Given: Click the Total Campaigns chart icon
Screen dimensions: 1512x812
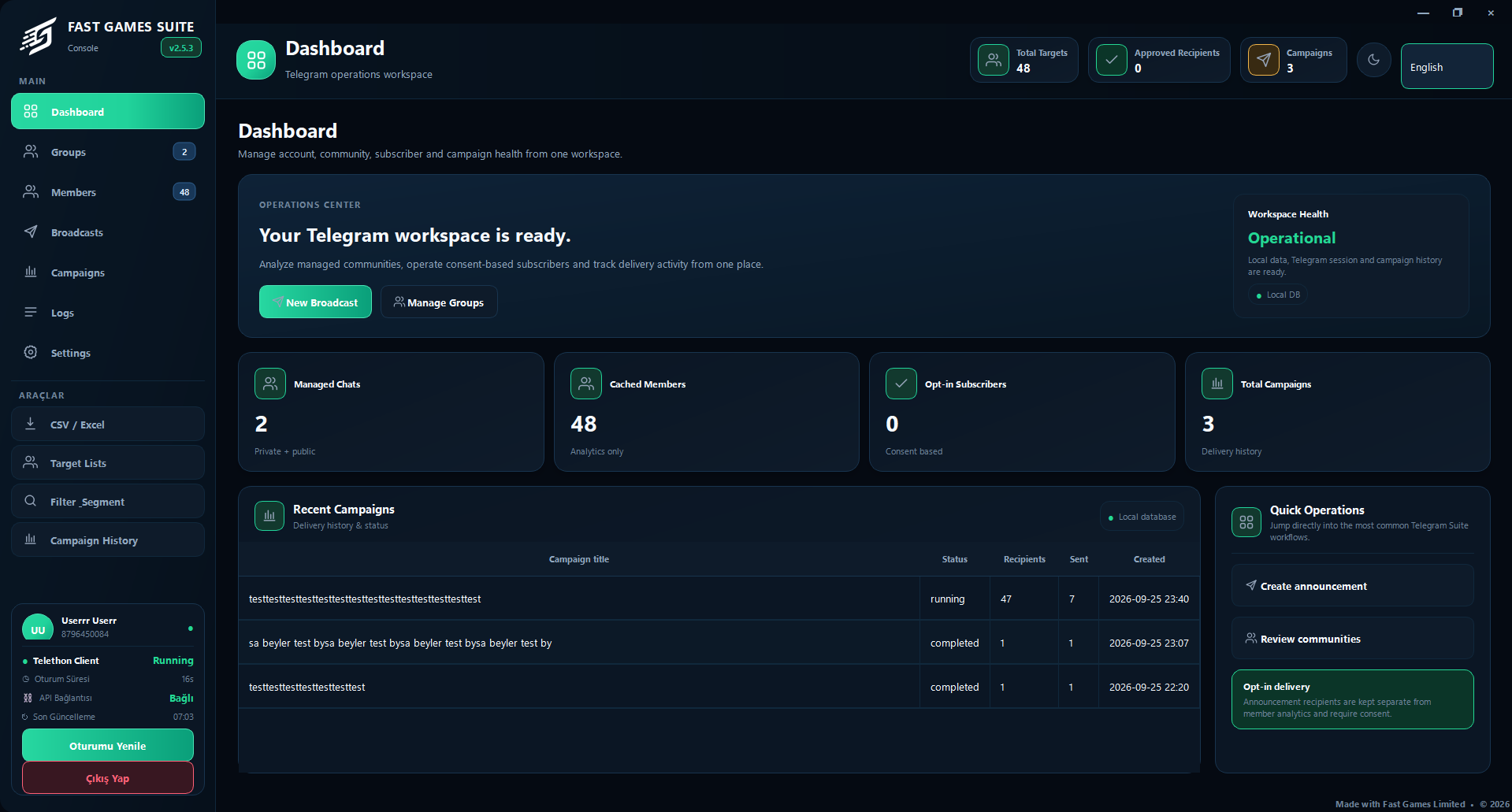Looking at the screenshot, I should (x=1217, y=384).
